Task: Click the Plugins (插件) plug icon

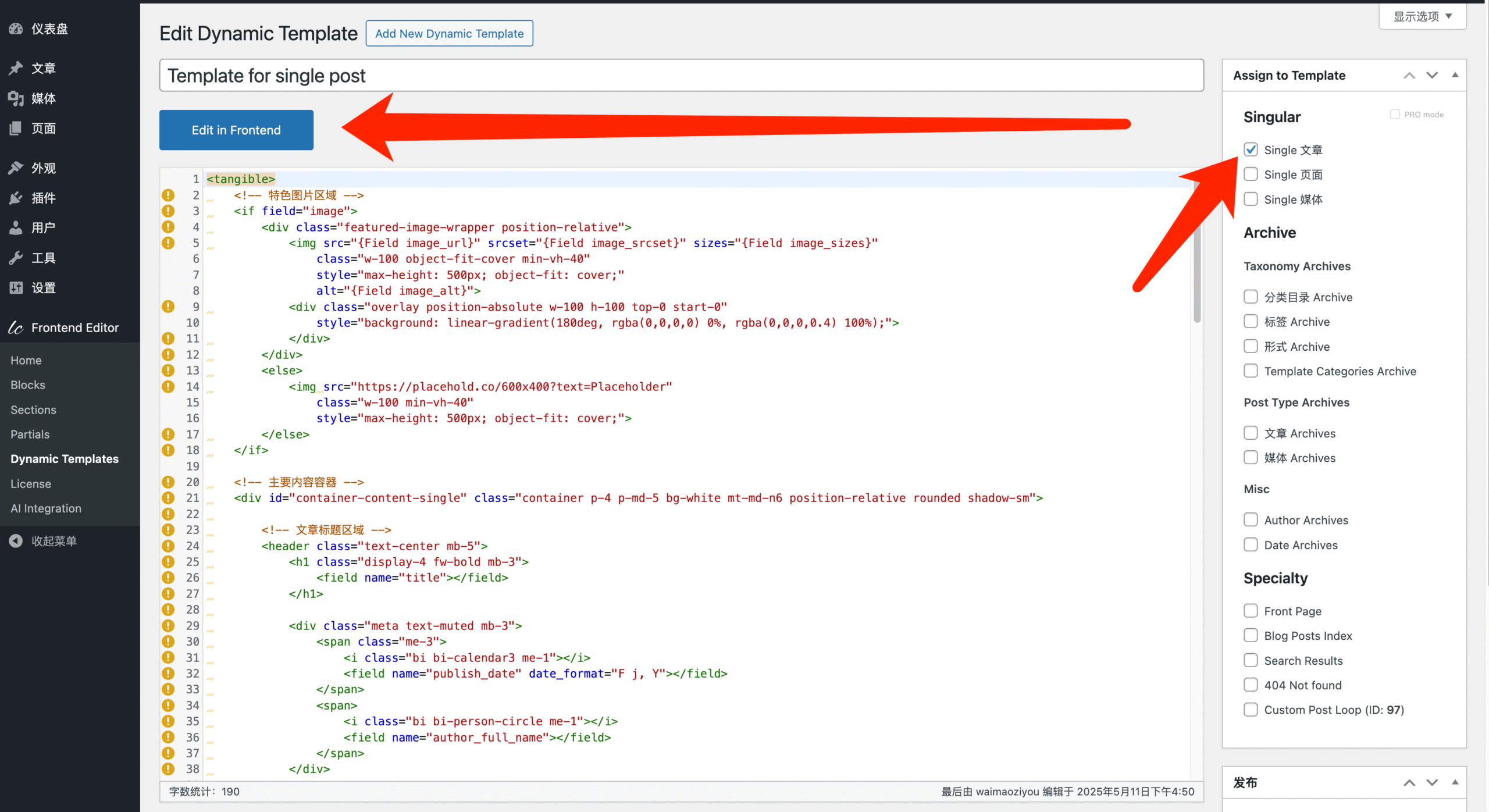Action: click(x=16, y=198)
